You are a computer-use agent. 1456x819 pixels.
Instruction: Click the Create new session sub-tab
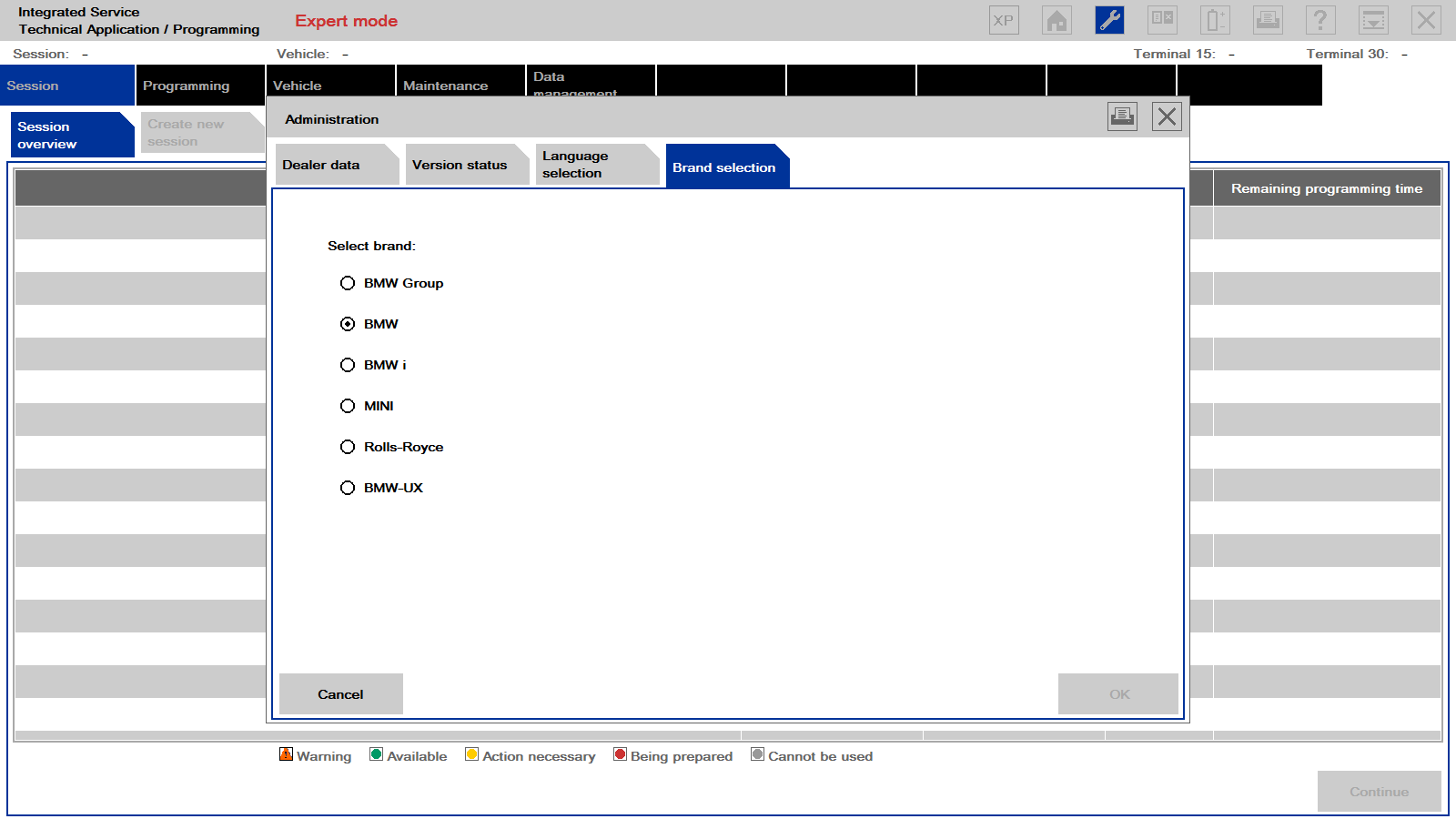point(202,133)
